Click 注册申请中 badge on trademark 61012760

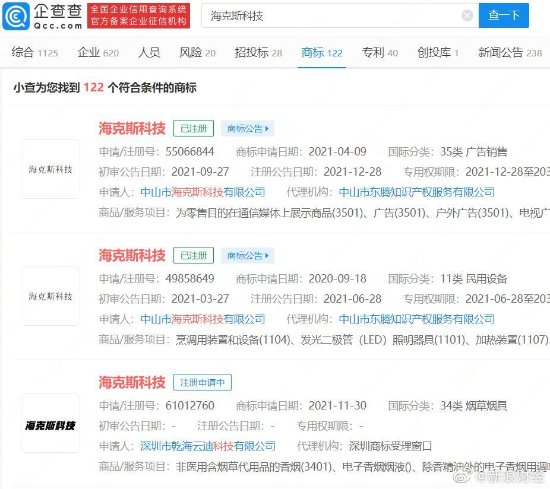202,382
